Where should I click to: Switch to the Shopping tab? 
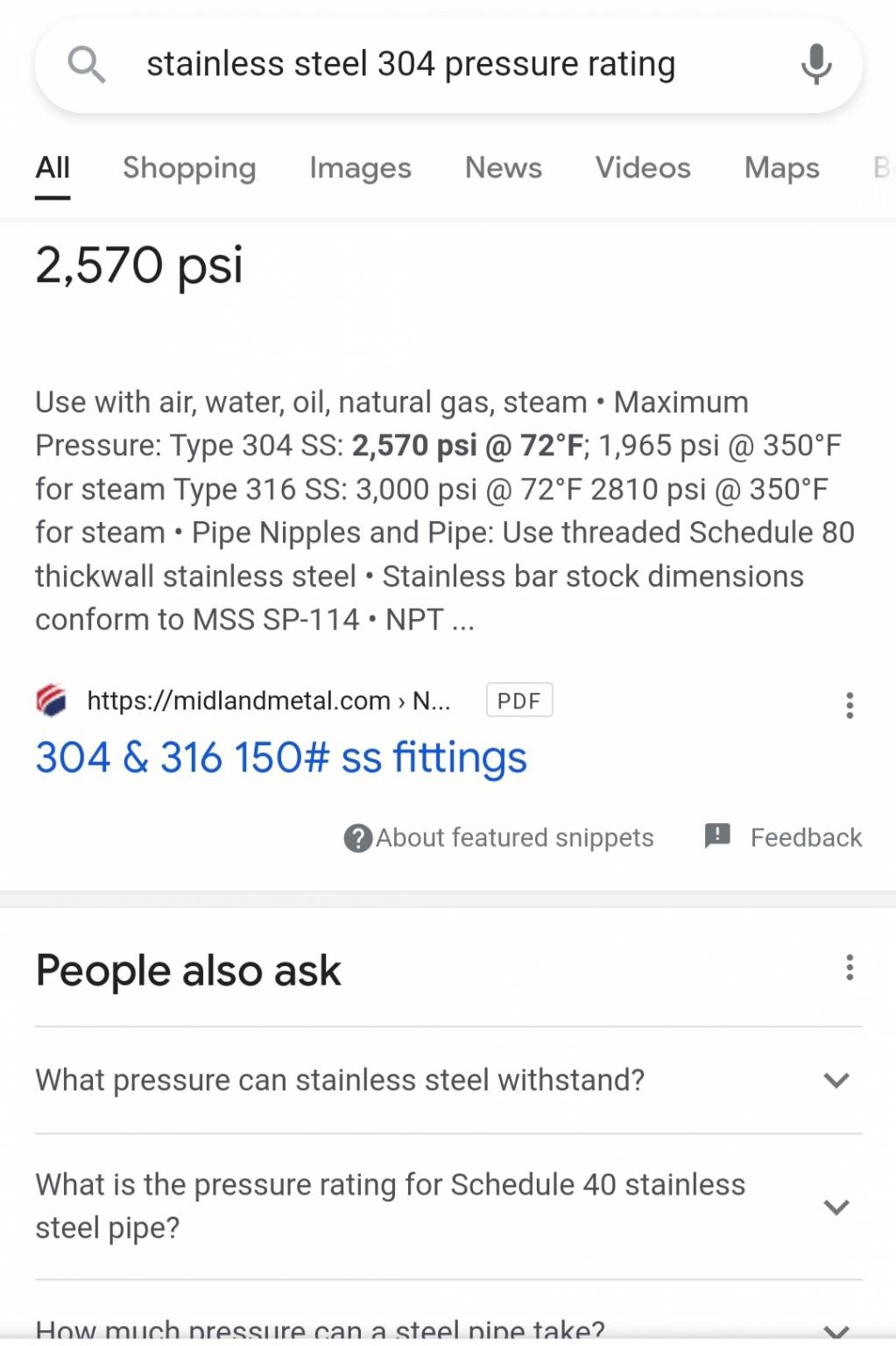click(x=189, y=167)
